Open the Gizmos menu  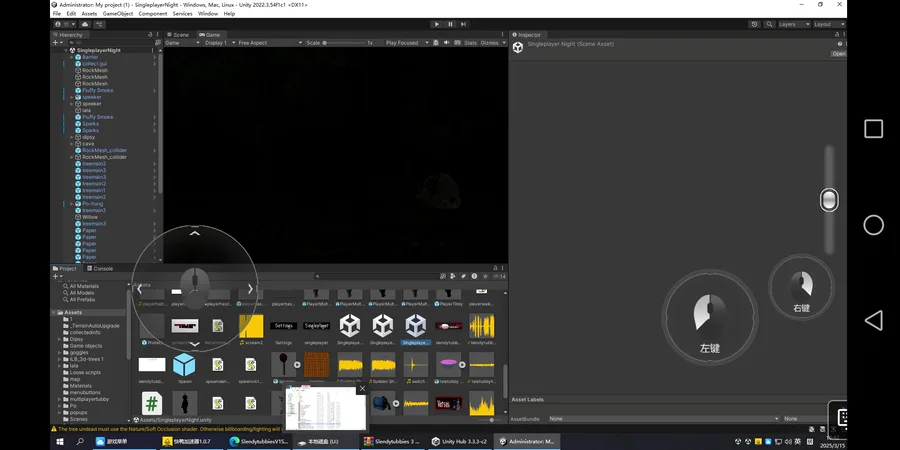click(x=493, y=42)
